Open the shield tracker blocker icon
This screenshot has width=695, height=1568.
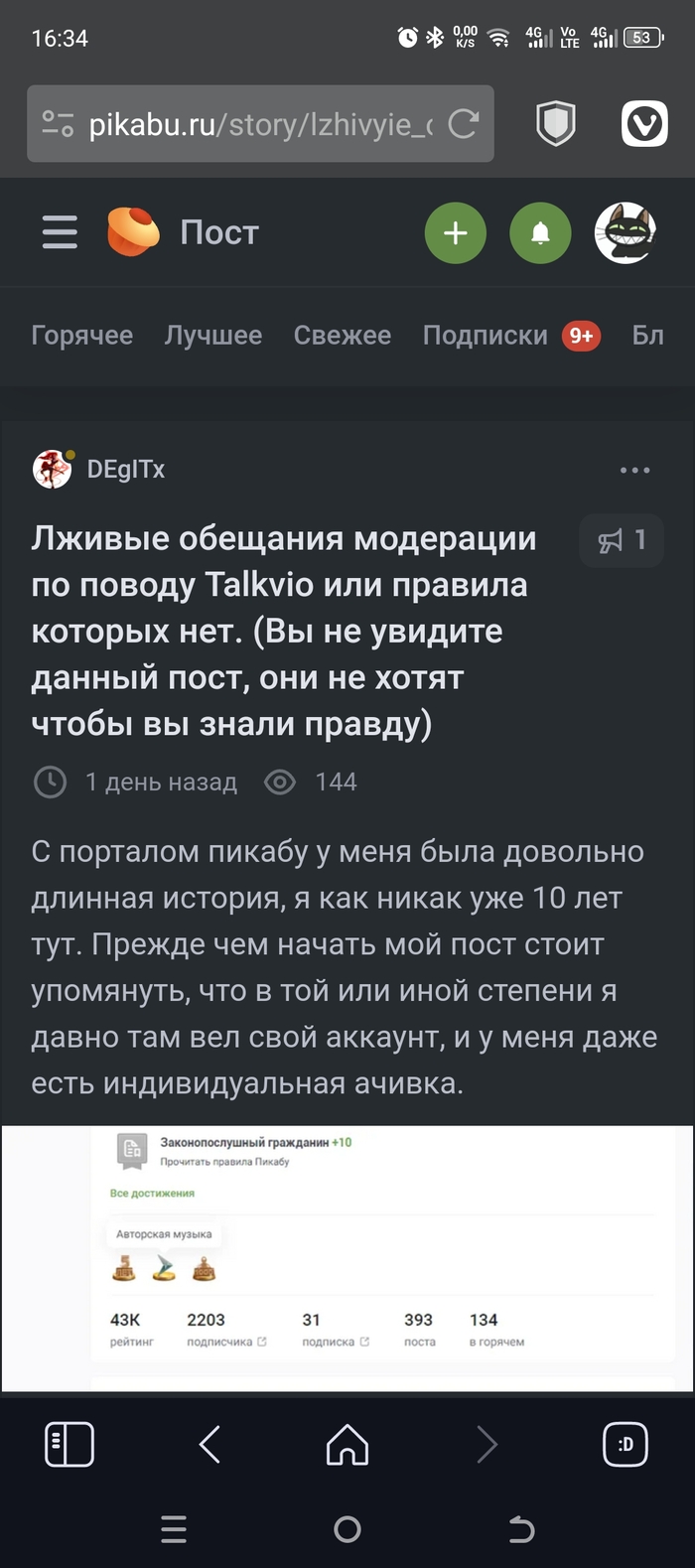click(555, 125)
